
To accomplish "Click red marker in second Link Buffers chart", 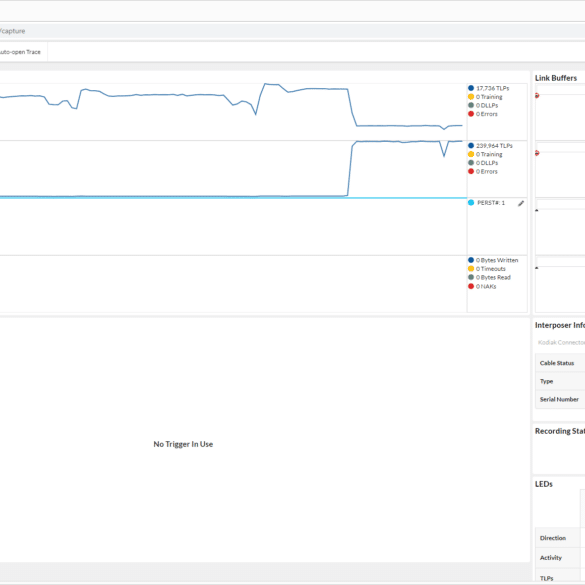I will pos(537,153).
